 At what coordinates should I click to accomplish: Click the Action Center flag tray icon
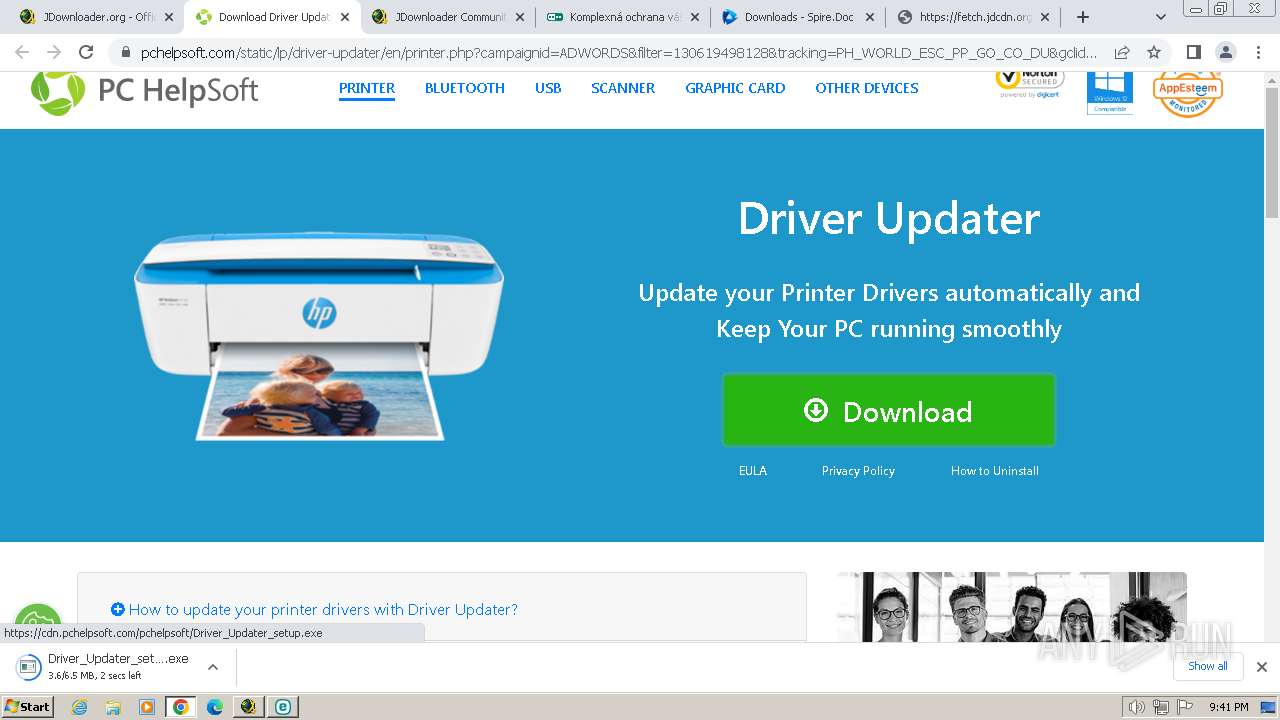[x=1185, y=707]
